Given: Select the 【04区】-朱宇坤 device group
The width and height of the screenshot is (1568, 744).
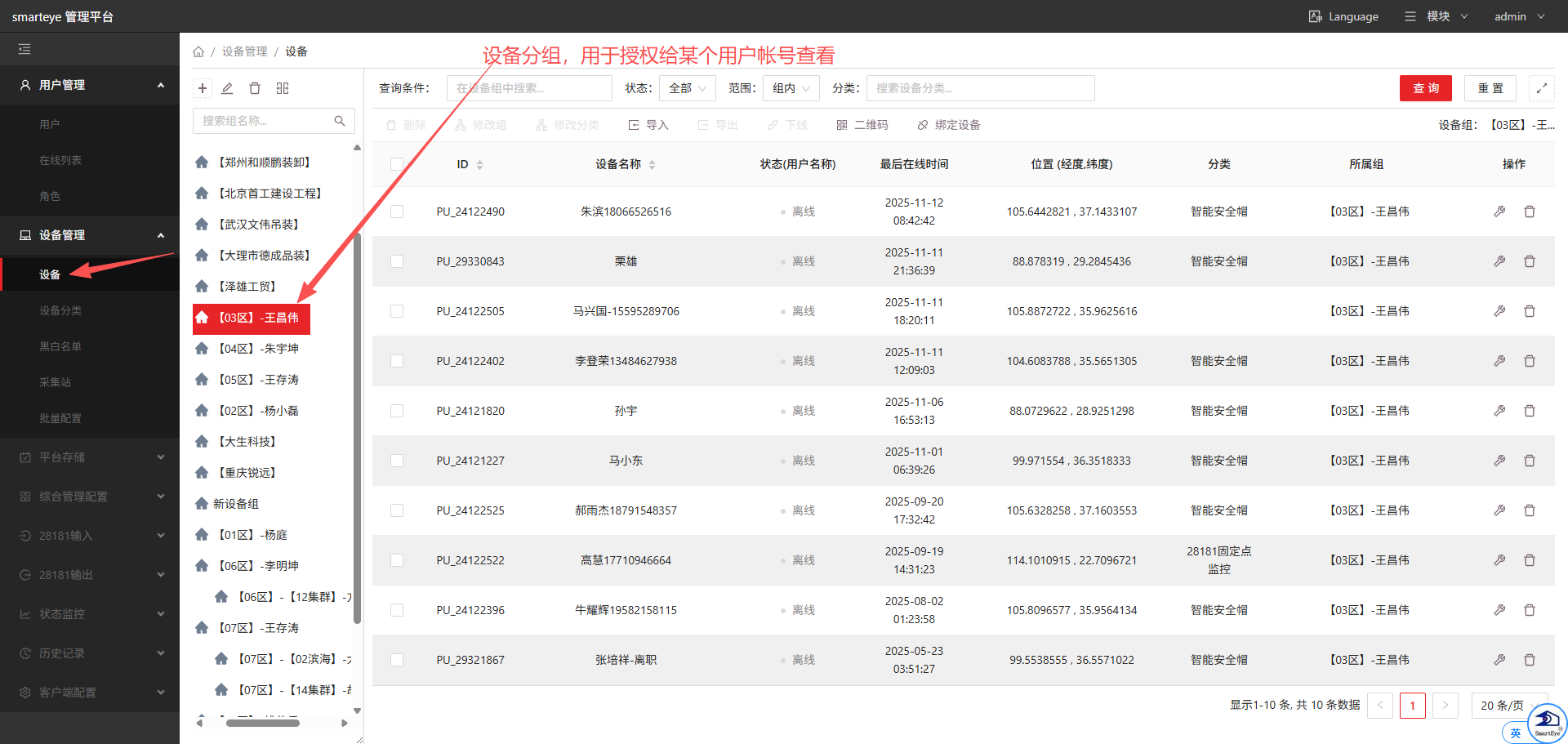Looking at the screenshot, I should pos(258,349).
